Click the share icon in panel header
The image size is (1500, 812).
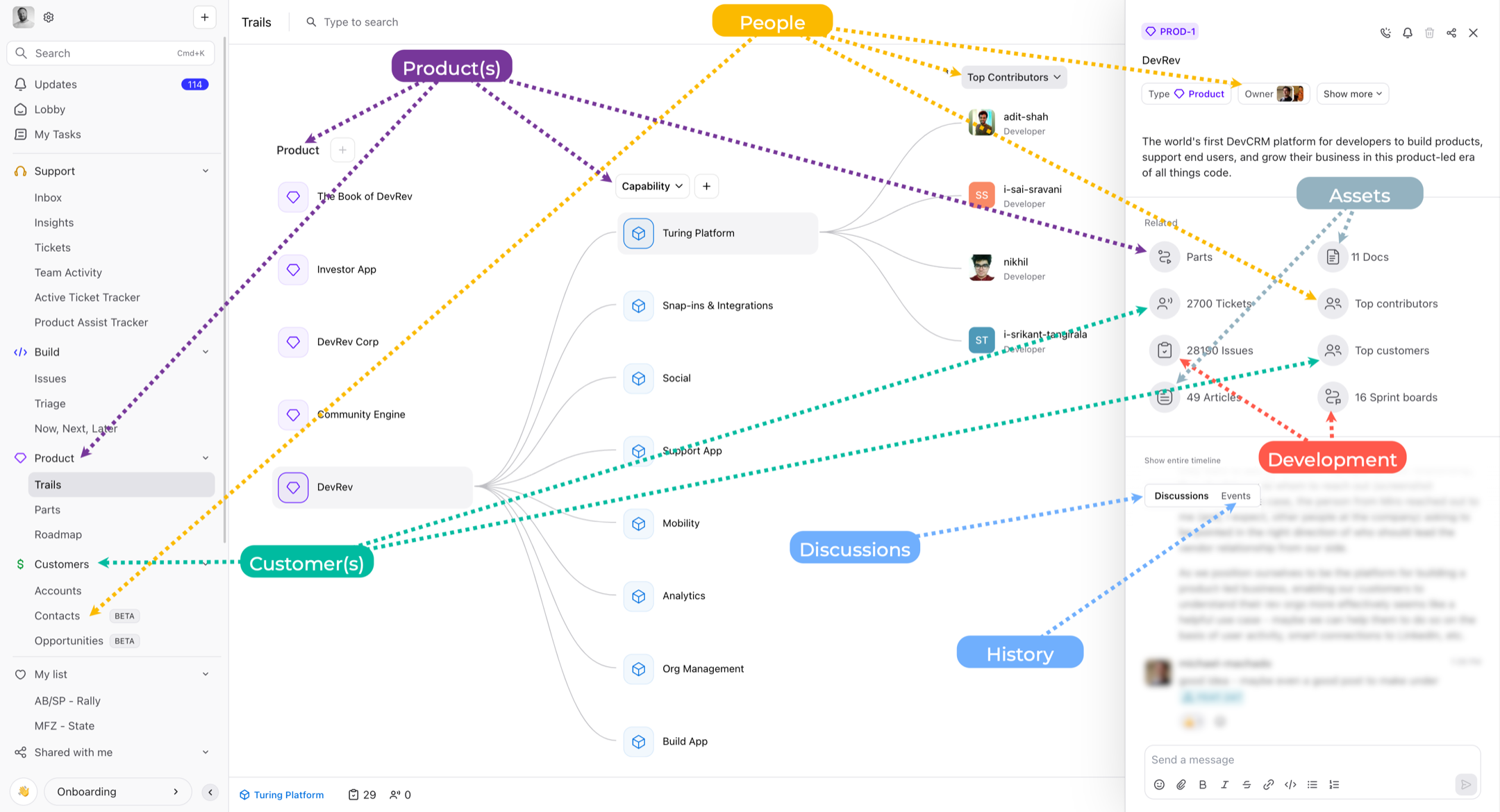coord(1451,33)
